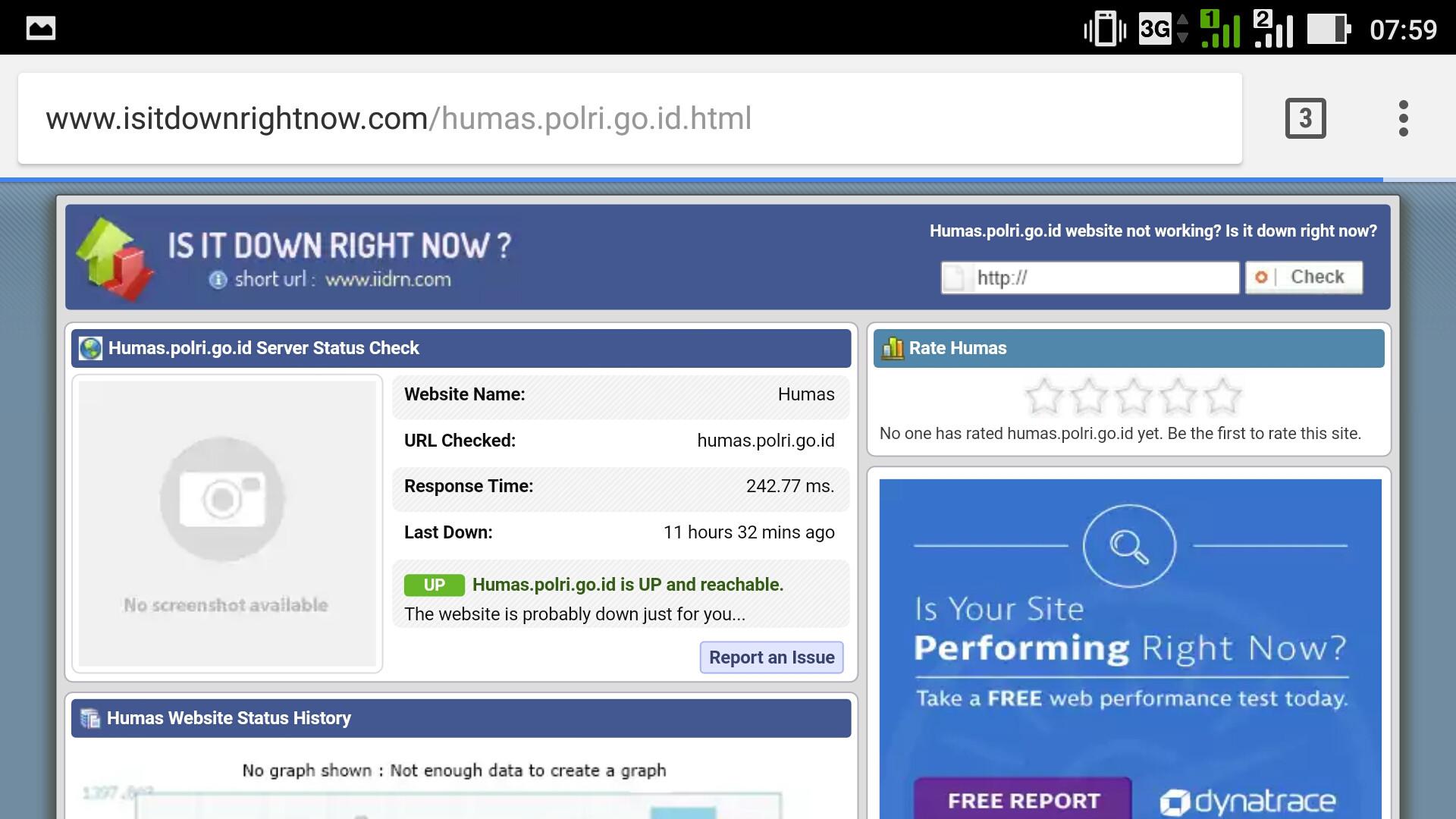1456x819 pixels.
Task: Rate Humas one star
Action: [x=1043, y=396]
